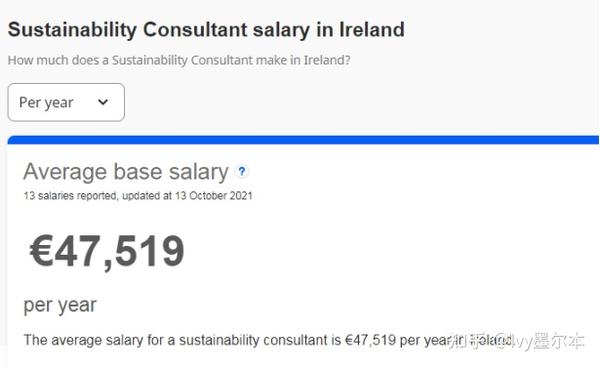Click the Per year text inside the dropdown box
Image resolution: width=600 pixels, height=368 pixels.
(x=46, y=103)
